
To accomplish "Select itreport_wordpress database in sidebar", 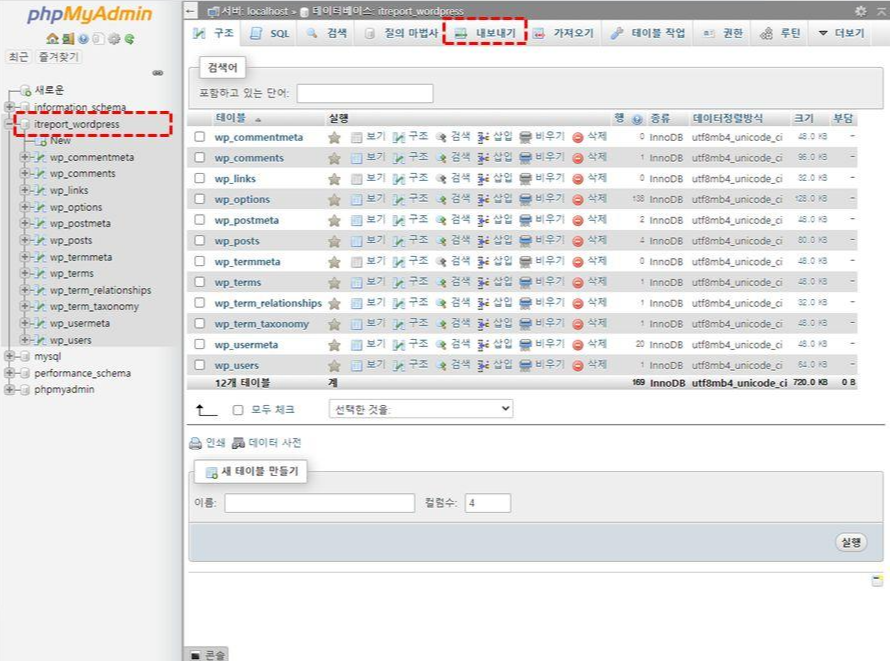I will 77,124.
